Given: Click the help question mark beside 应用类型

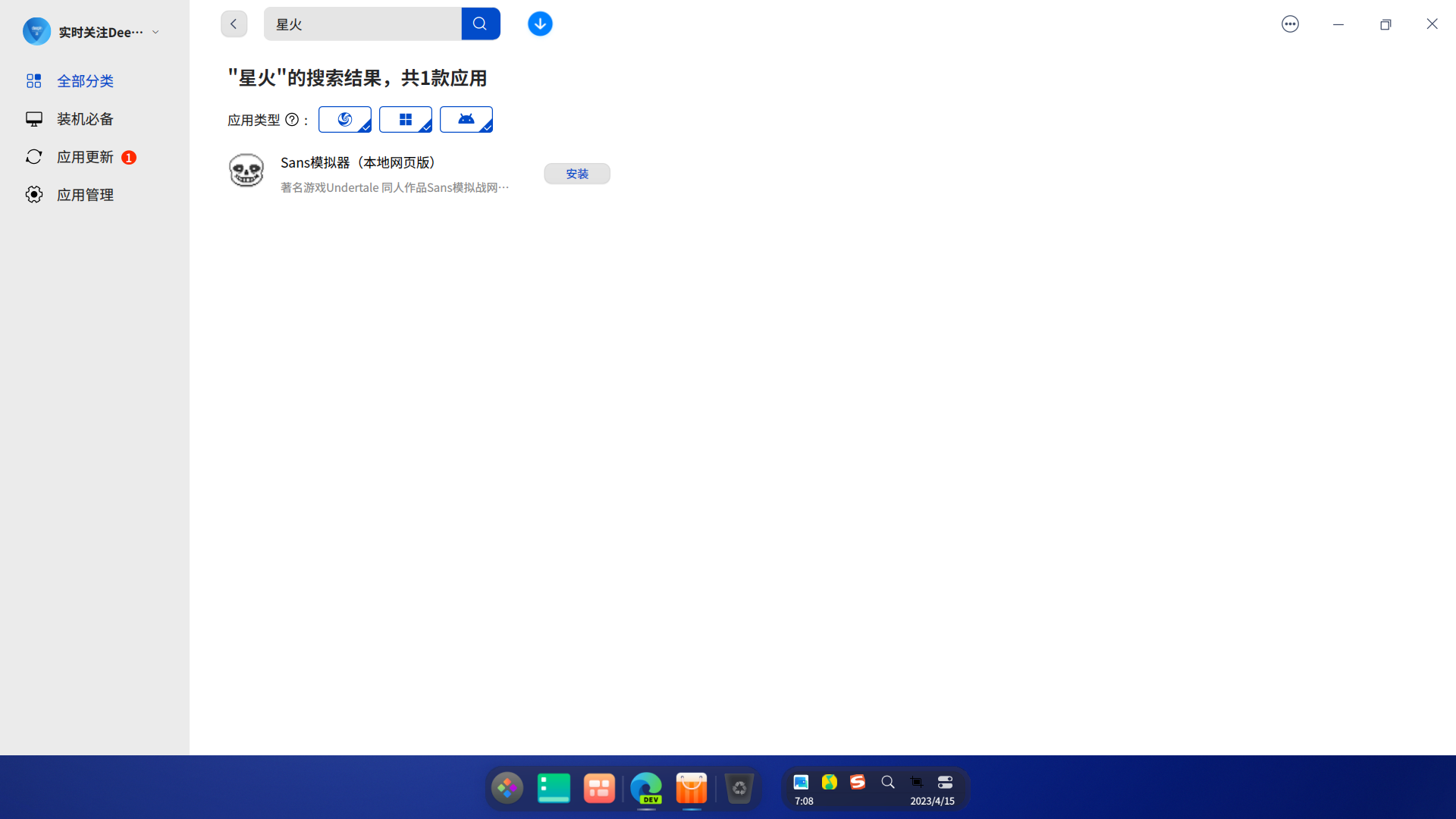Looking at the screenshot, I should pos(292,120).
